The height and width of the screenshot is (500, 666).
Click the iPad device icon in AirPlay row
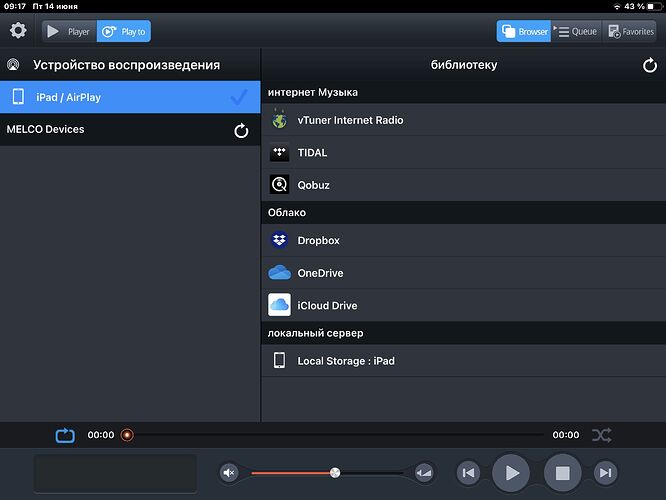point(18,96)
